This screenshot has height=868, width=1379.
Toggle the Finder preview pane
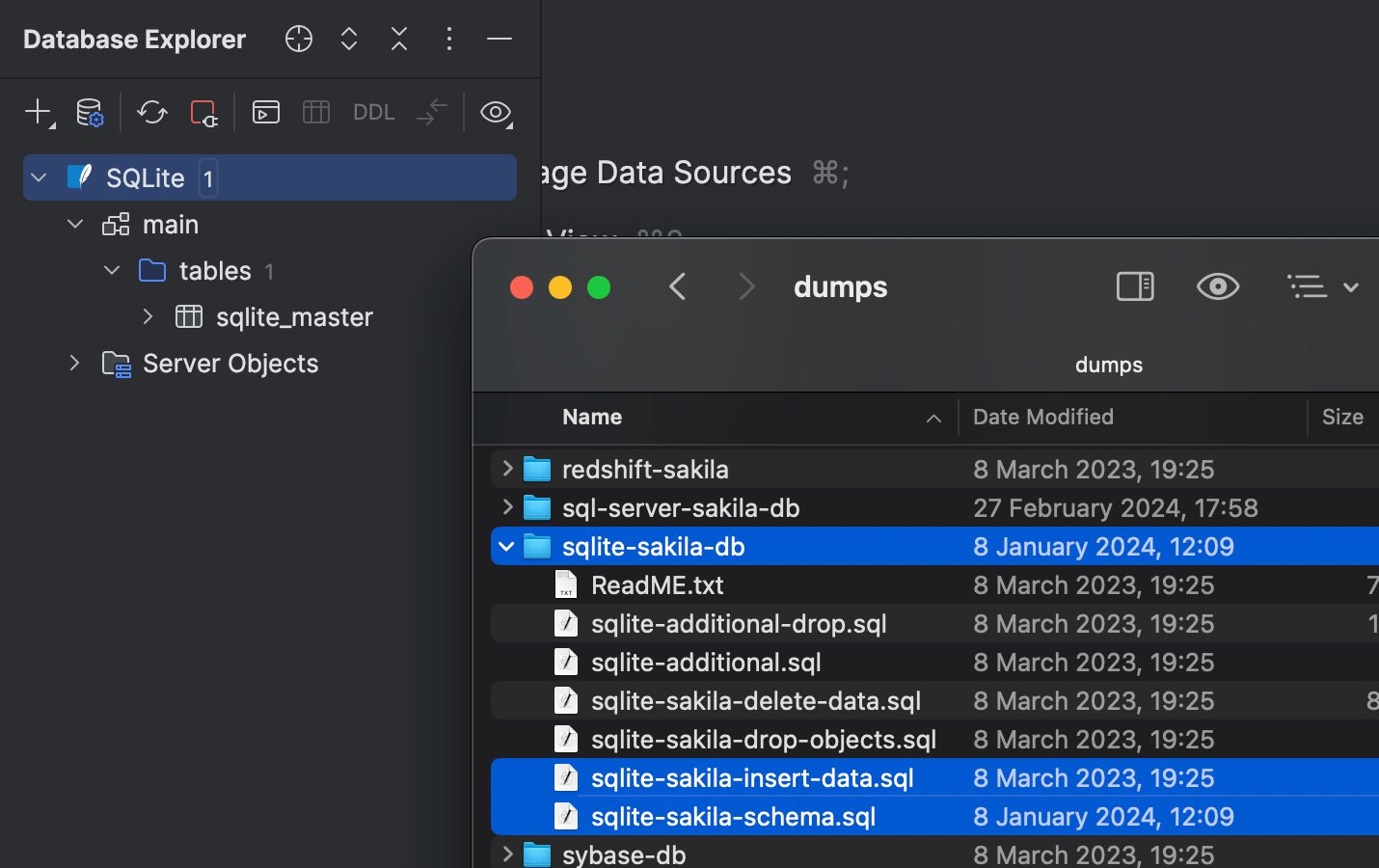[1134, 286]
